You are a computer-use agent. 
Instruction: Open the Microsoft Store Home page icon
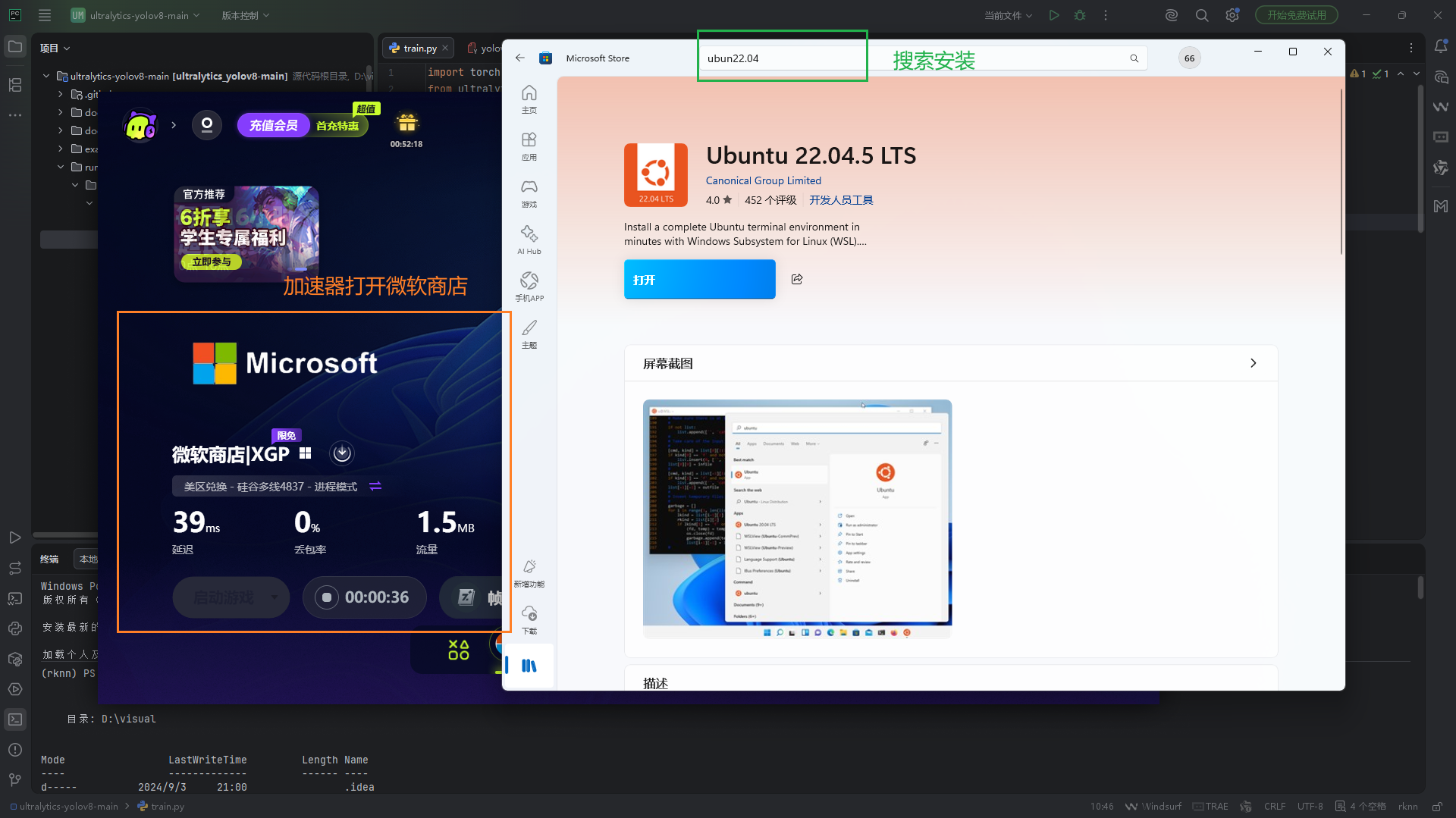click(529, 99)
